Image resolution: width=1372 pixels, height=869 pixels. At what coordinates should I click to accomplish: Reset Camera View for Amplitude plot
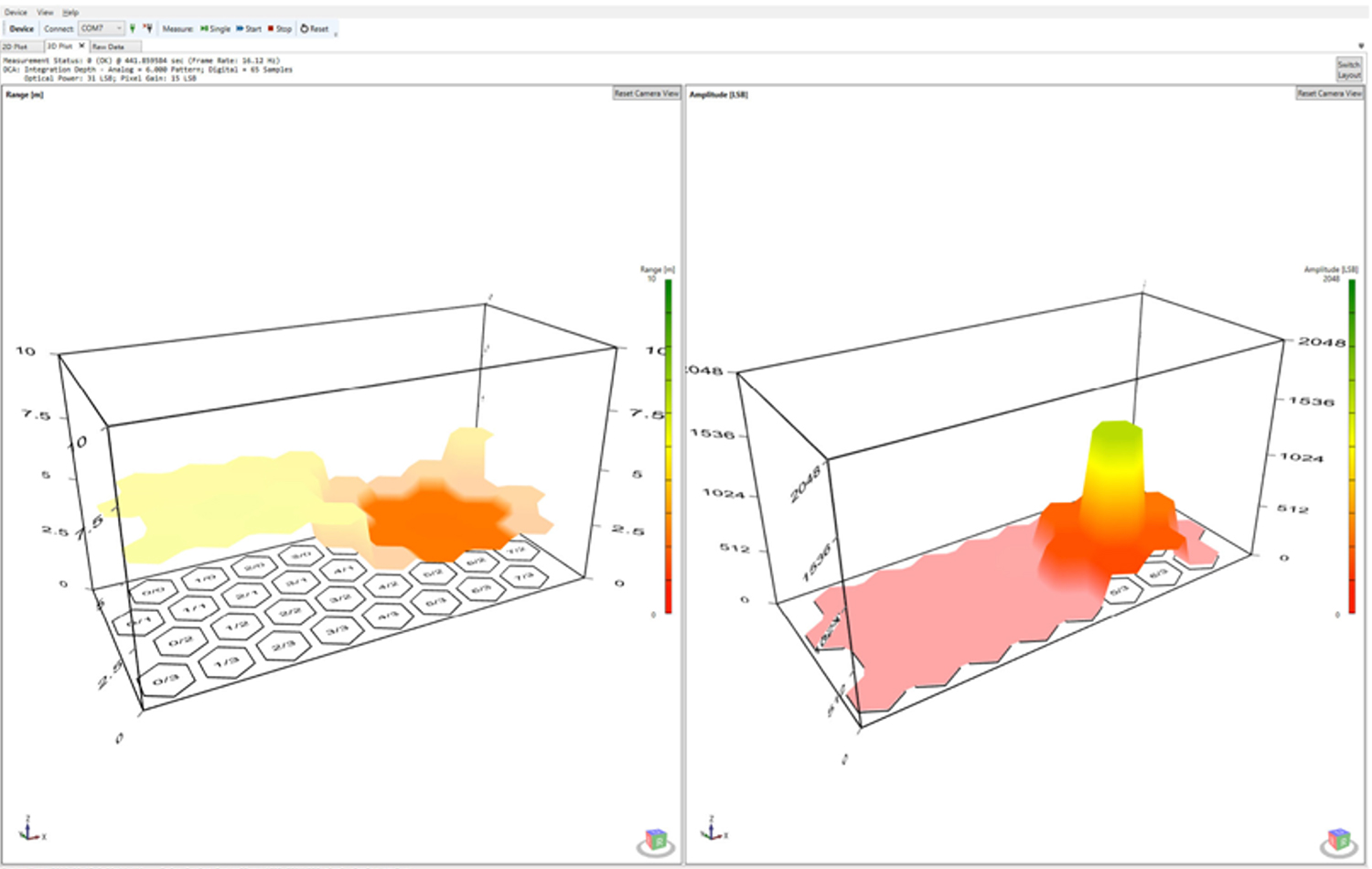point(1329,93)
